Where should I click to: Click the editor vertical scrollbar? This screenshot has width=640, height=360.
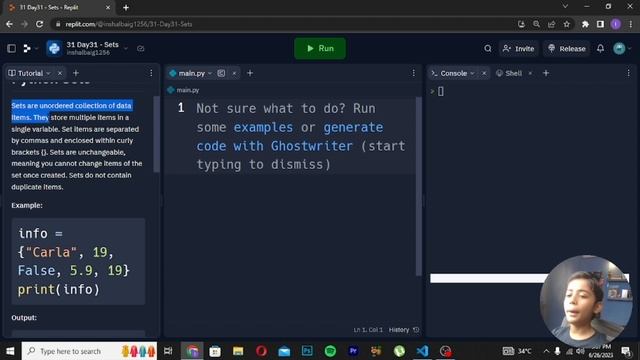point(419,186)
